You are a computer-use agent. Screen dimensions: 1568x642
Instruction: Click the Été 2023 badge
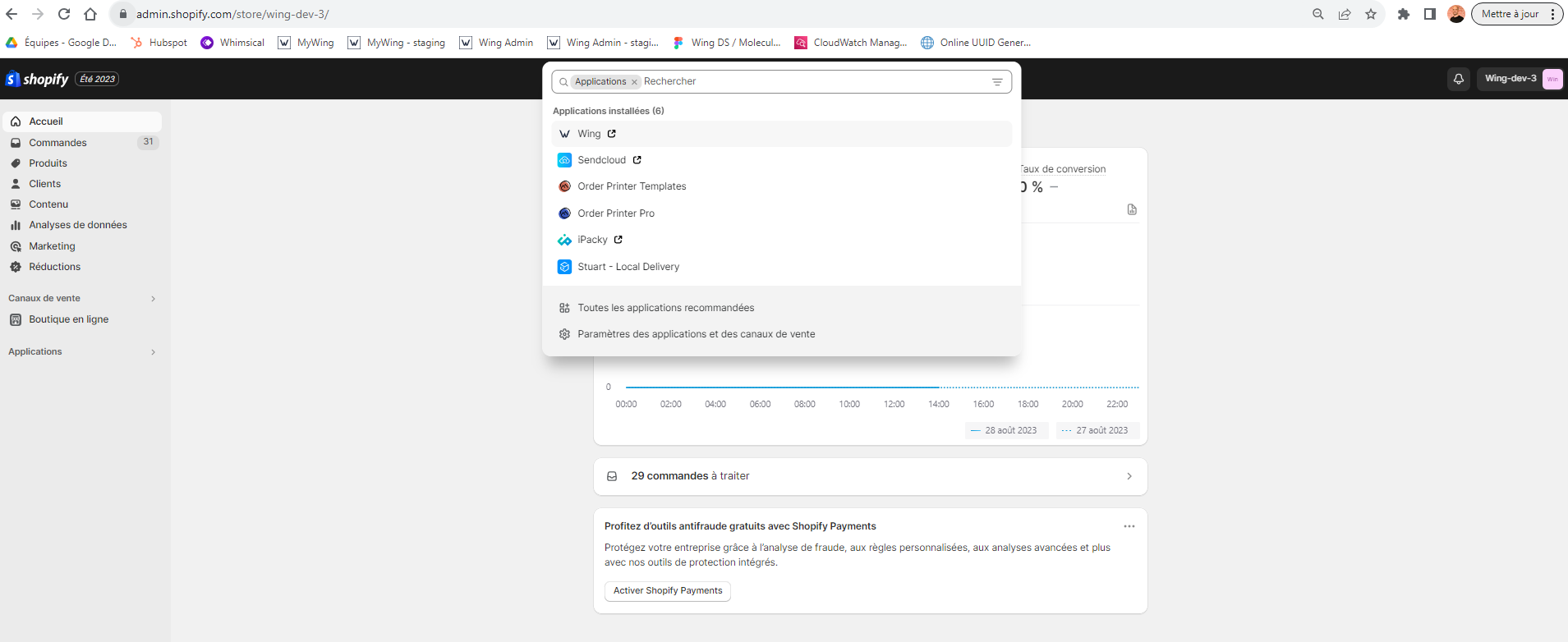[98, 79]
